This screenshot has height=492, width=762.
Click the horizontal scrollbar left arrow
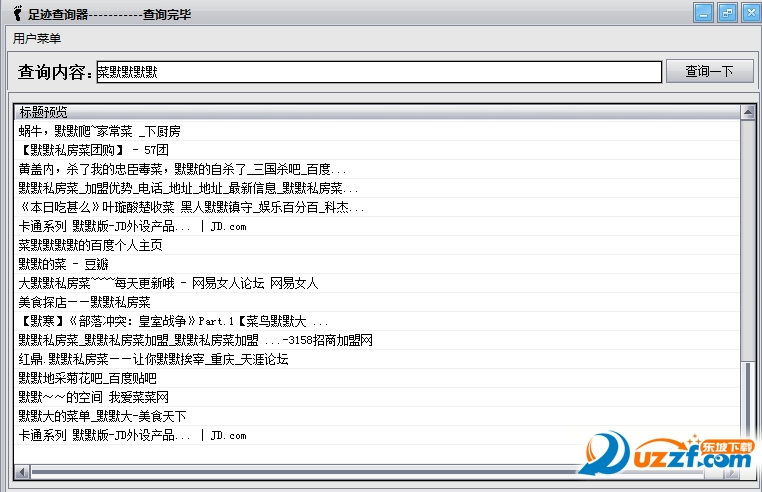coord(22,472)
